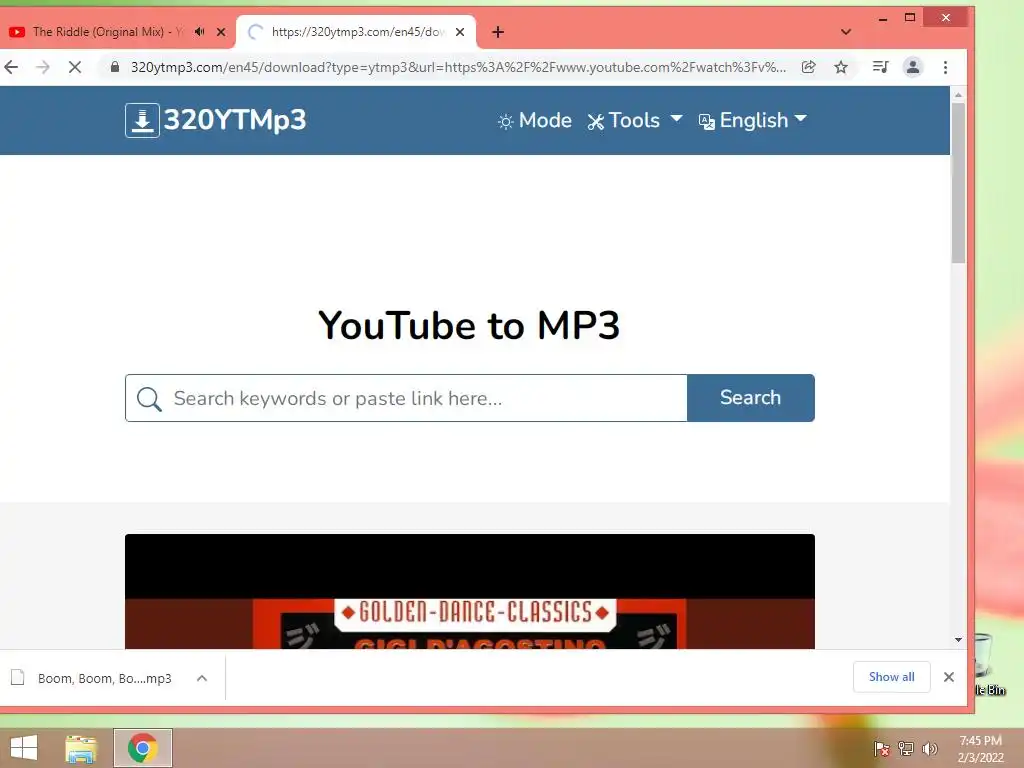
Task: Open File Explorer from the taskbar
Action: pos(80,748)
